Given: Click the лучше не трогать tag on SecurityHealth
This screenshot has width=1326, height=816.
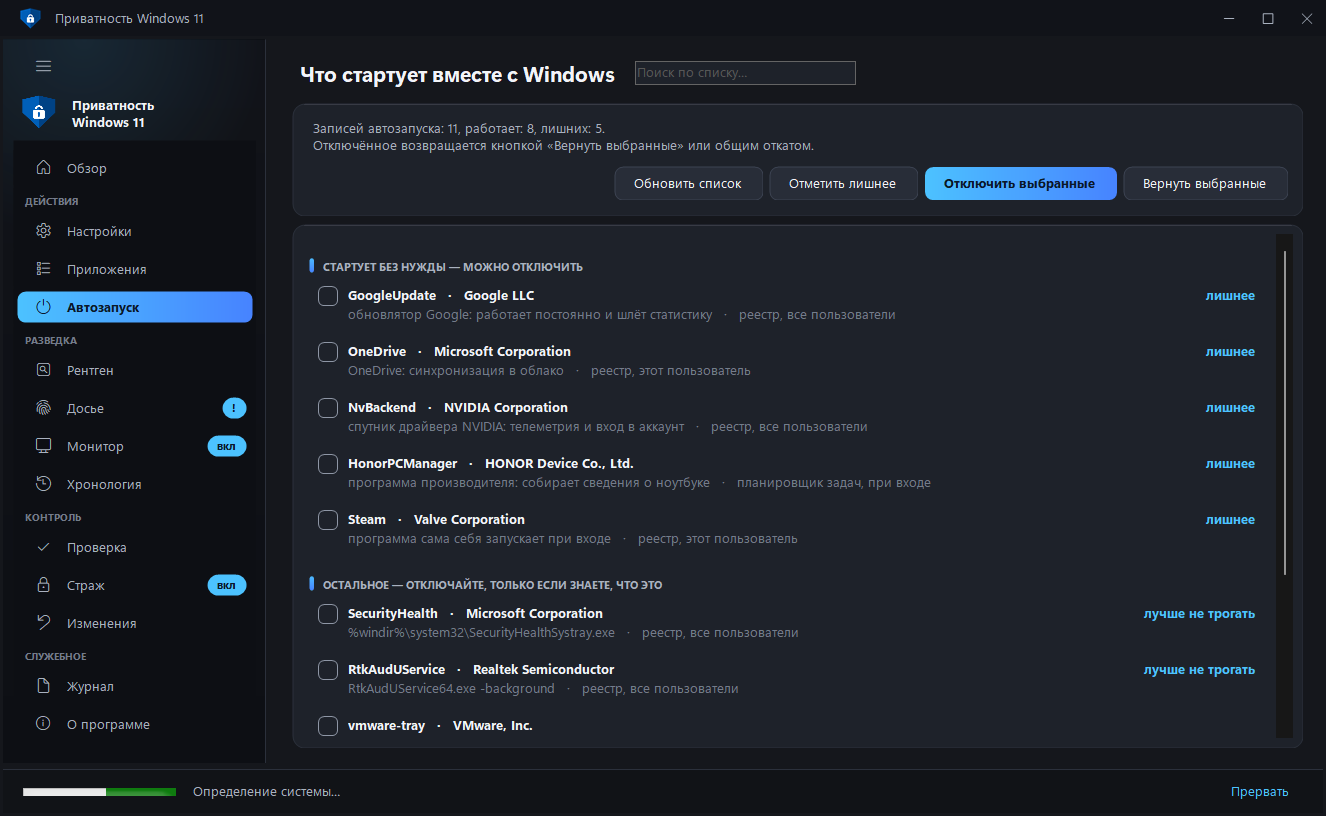Looking at the screenshot, I should click(1199, 614).
